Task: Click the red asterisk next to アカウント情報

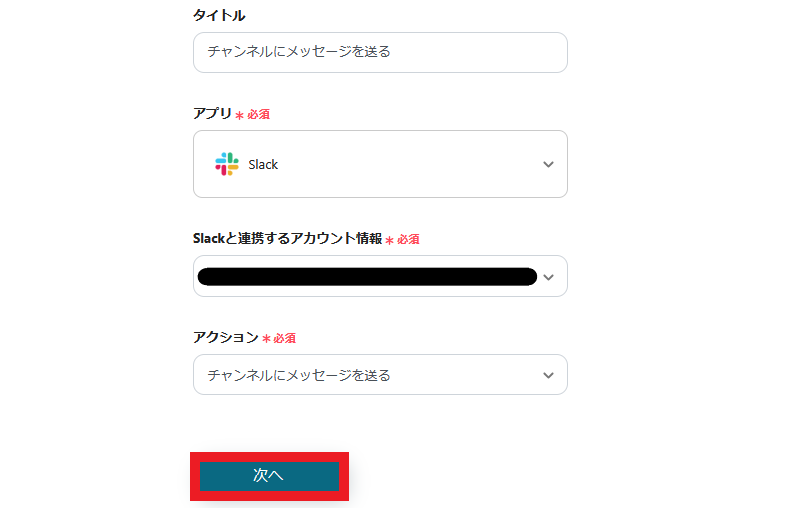Action: [390, 241]
